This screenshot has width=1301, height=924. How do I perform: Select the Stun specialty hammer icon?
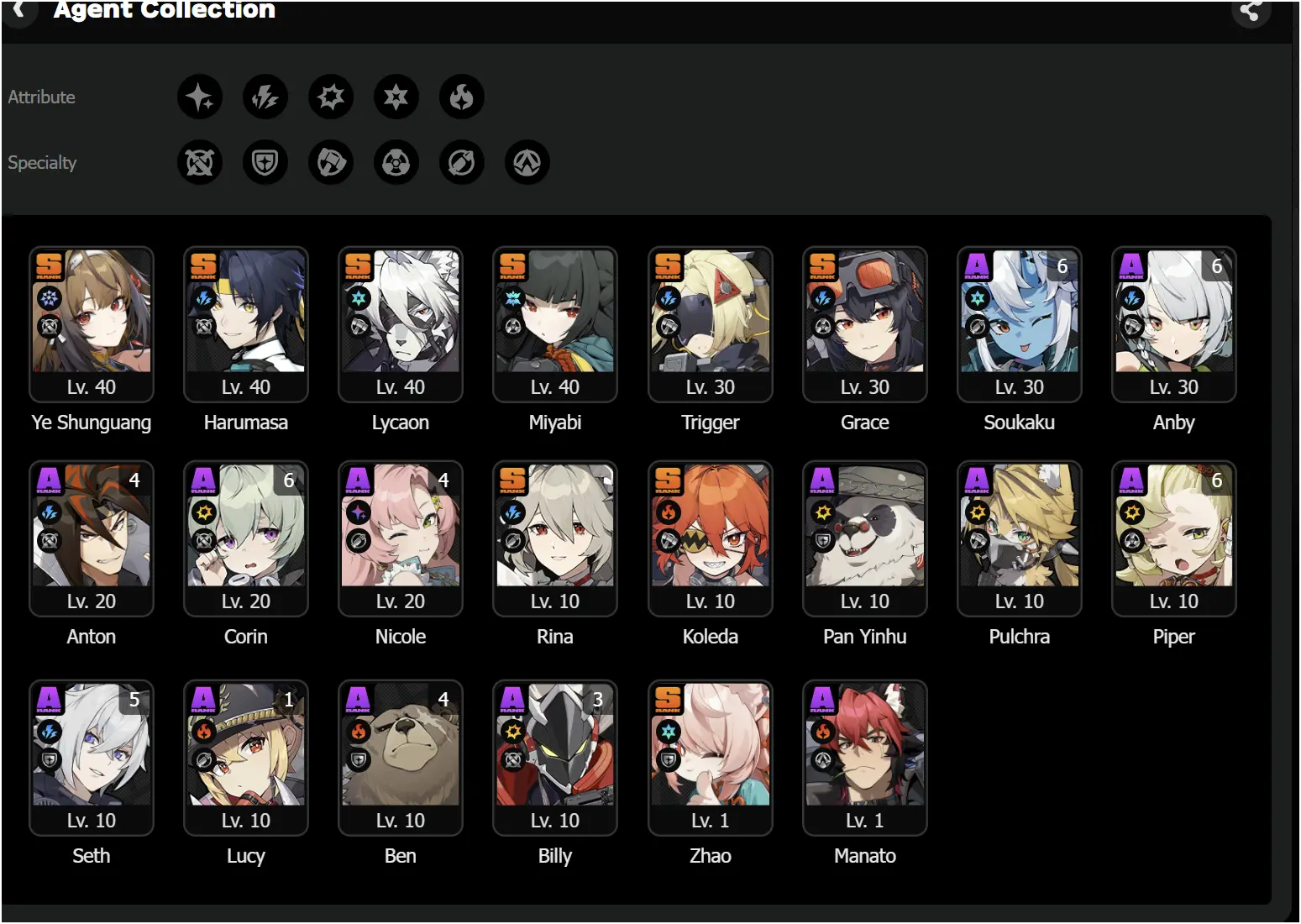point(331,162)
